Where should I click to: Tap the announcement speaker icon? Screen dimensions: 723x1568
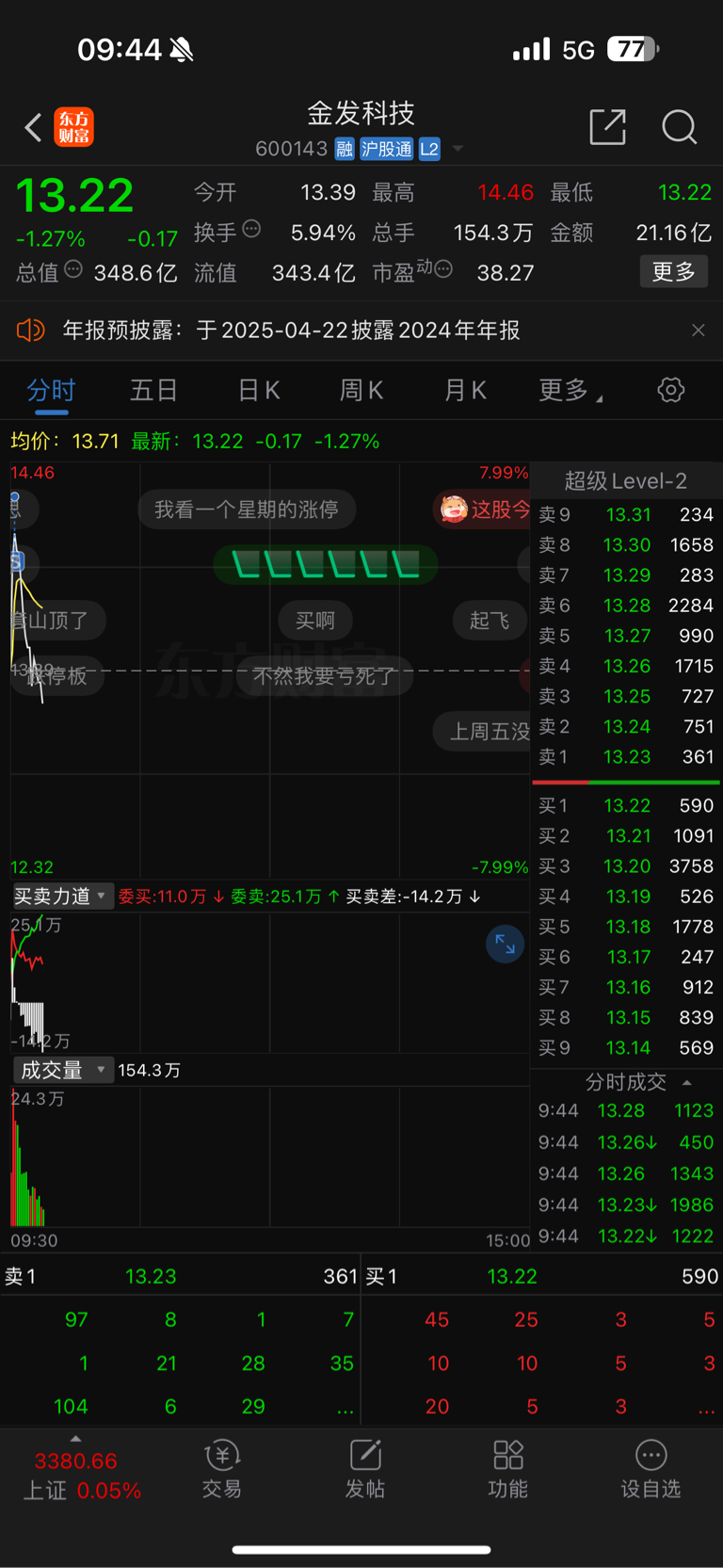click(30, 331)
